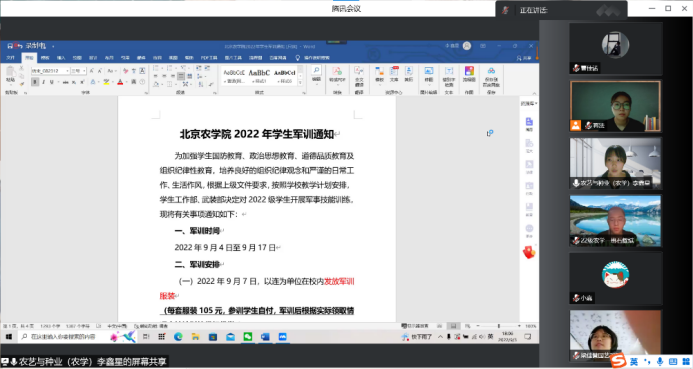The height and width of the screenshot is (369, 693).
Task: Click the show paragraph marks icon
Action: tap(211, 84)
